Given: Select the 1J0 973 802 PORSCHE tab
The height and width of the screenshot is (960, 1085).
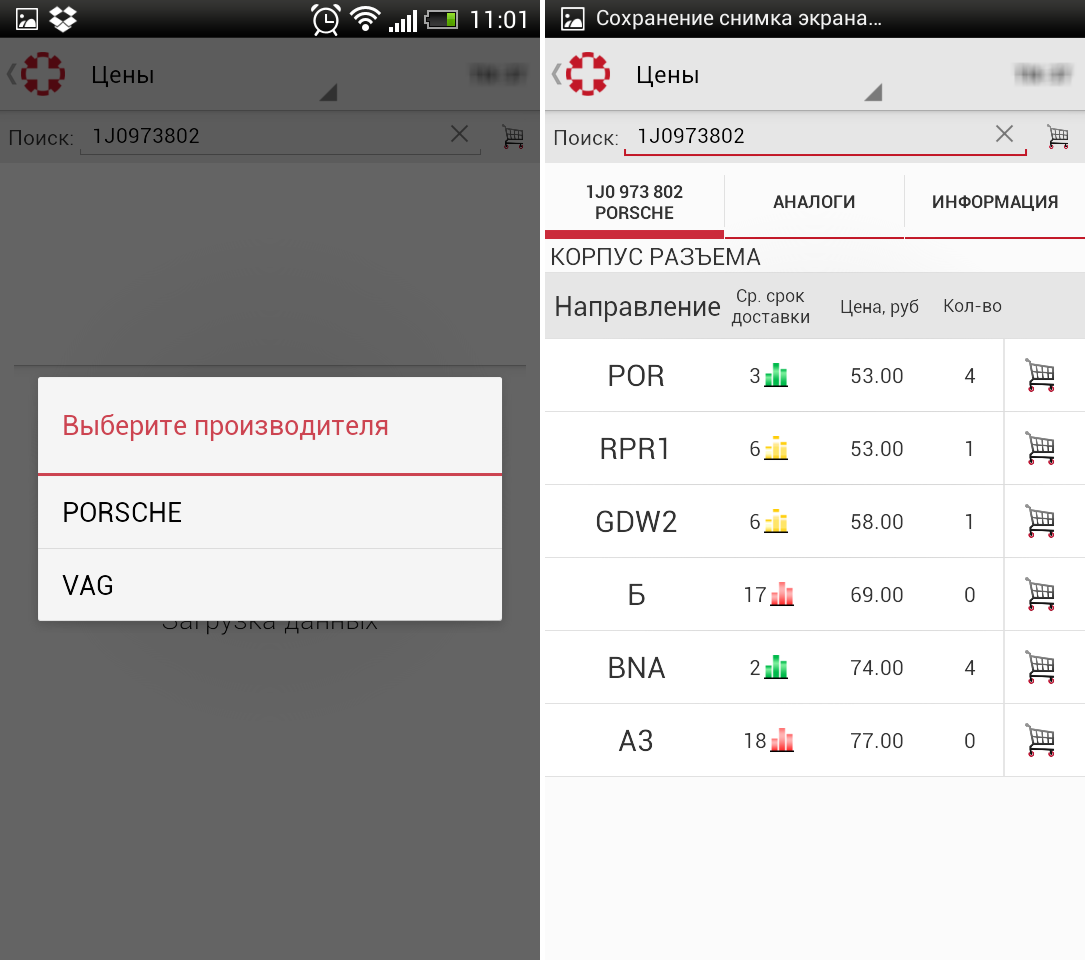Looking at the screenshot, I should tap(634, 202).
